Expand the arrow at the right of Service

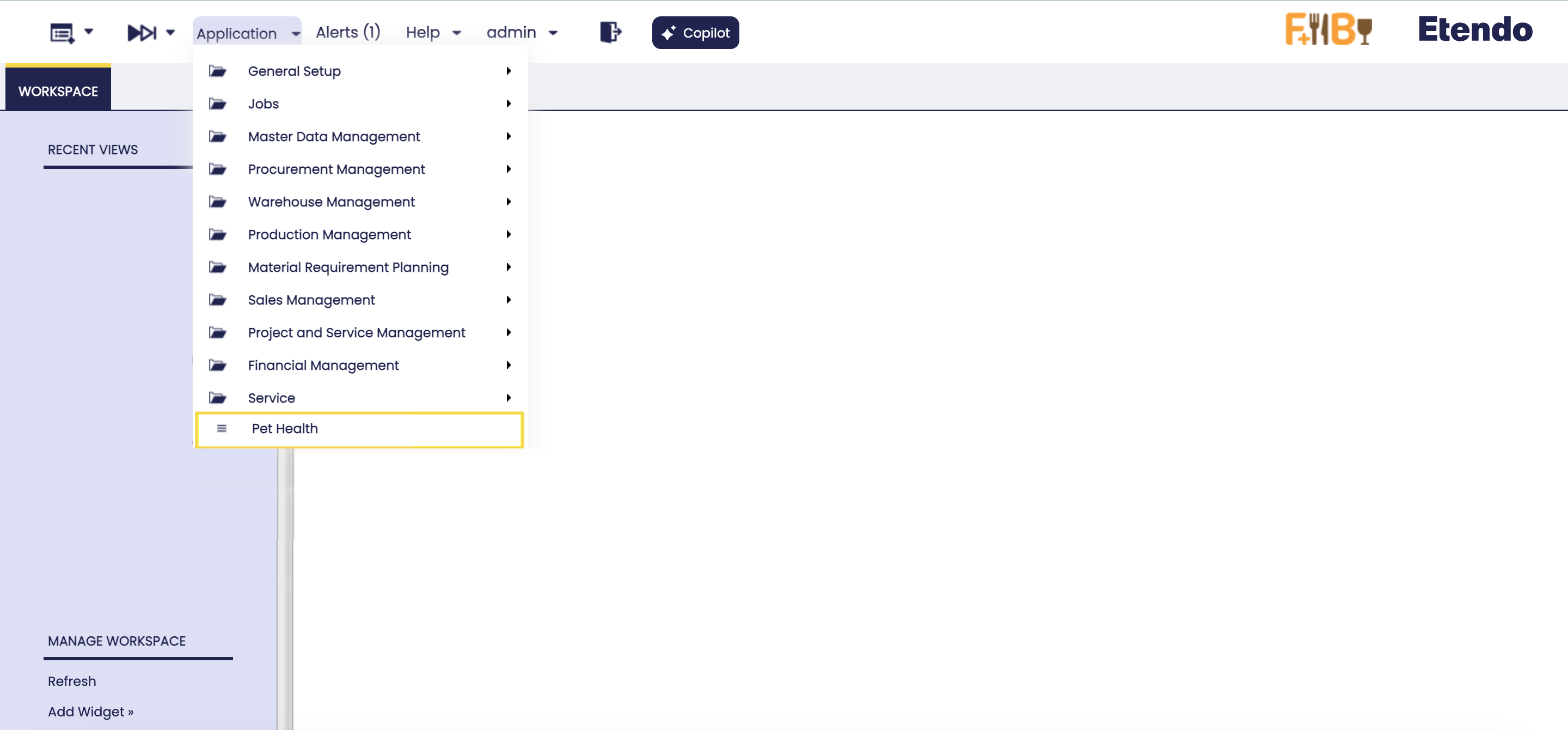click(x=509, y=398)
